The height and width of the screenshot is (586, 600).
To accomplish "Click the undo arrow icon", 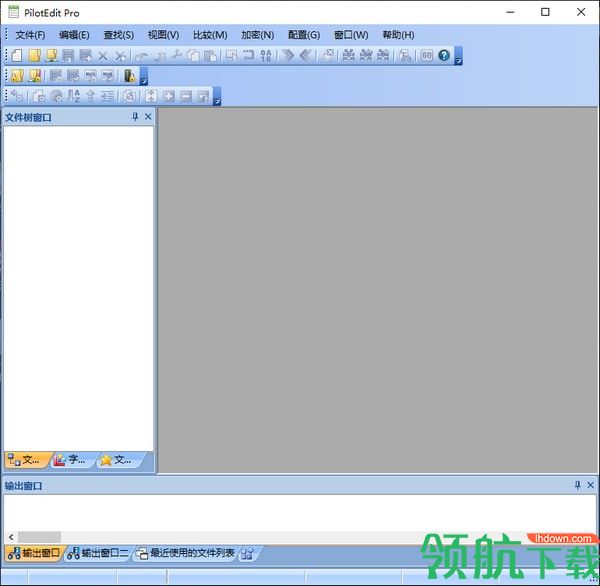I will 142,56.
